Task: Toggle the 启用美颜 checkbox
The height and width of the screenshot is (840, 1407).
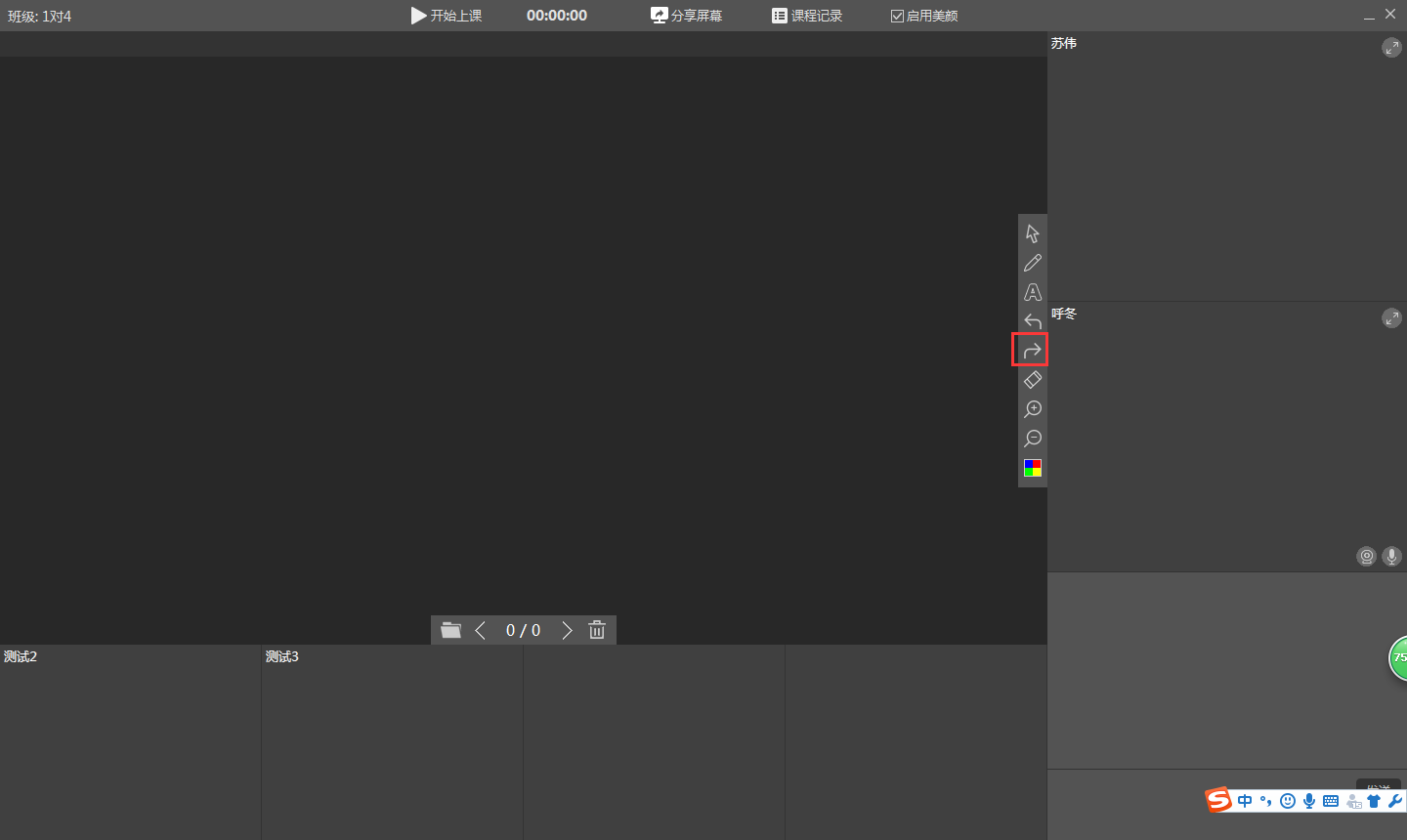Action: [897, 17]
